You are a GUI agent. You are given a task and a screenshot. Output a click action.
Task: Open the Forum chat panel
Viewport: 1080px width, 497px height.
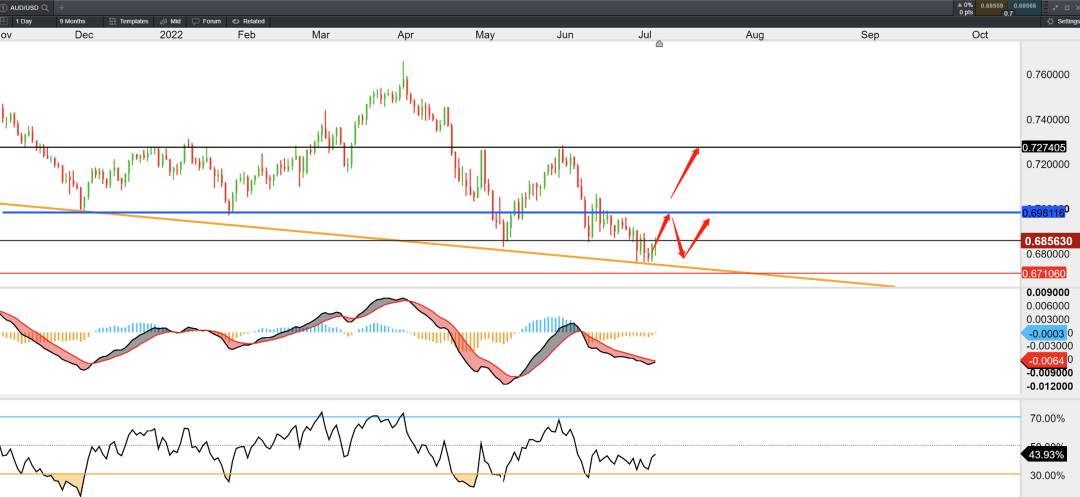[207, 21]
